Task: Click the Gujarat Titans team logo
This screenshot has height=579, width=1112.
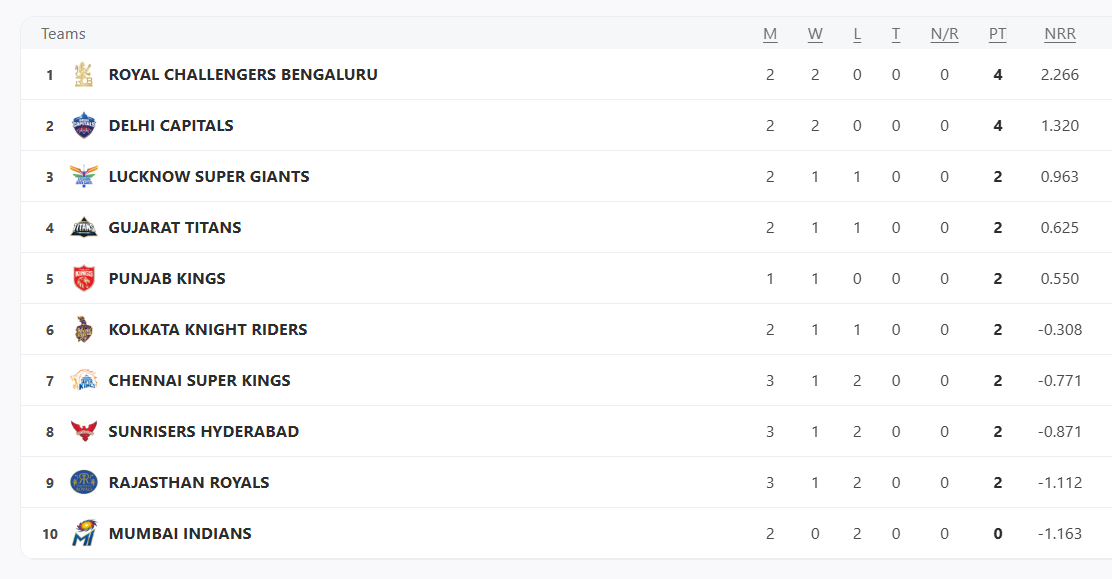Action: (84, 228)
